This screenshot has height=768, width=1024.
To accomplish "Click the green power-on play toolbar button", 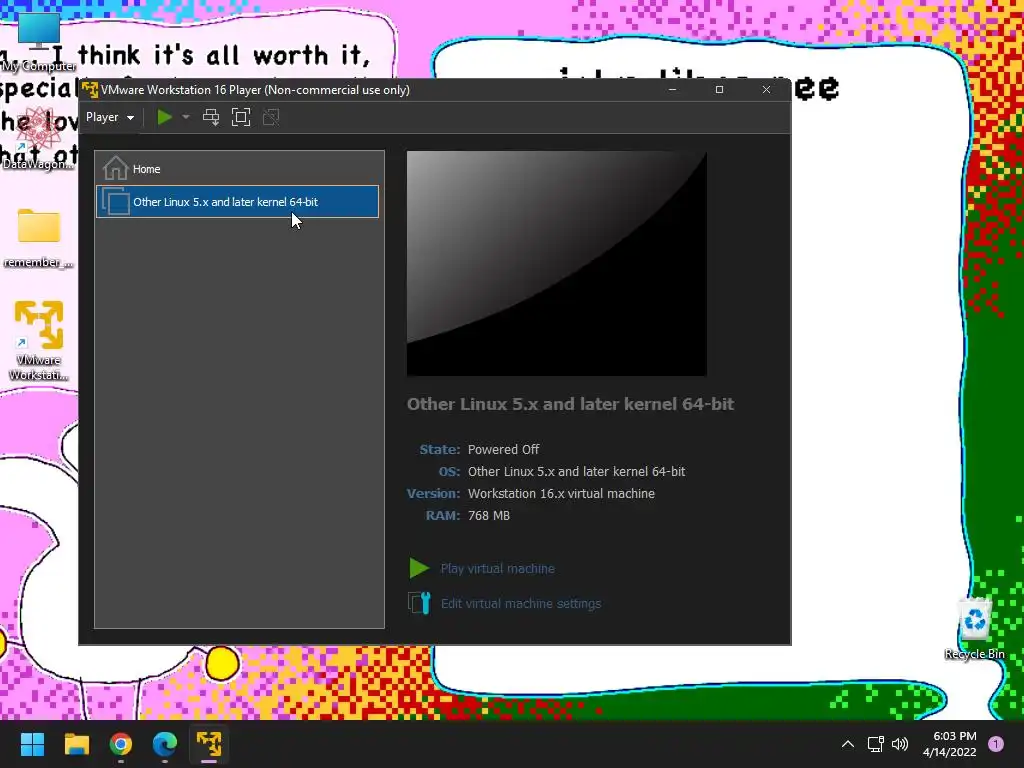I will click(x=165, y=118).
